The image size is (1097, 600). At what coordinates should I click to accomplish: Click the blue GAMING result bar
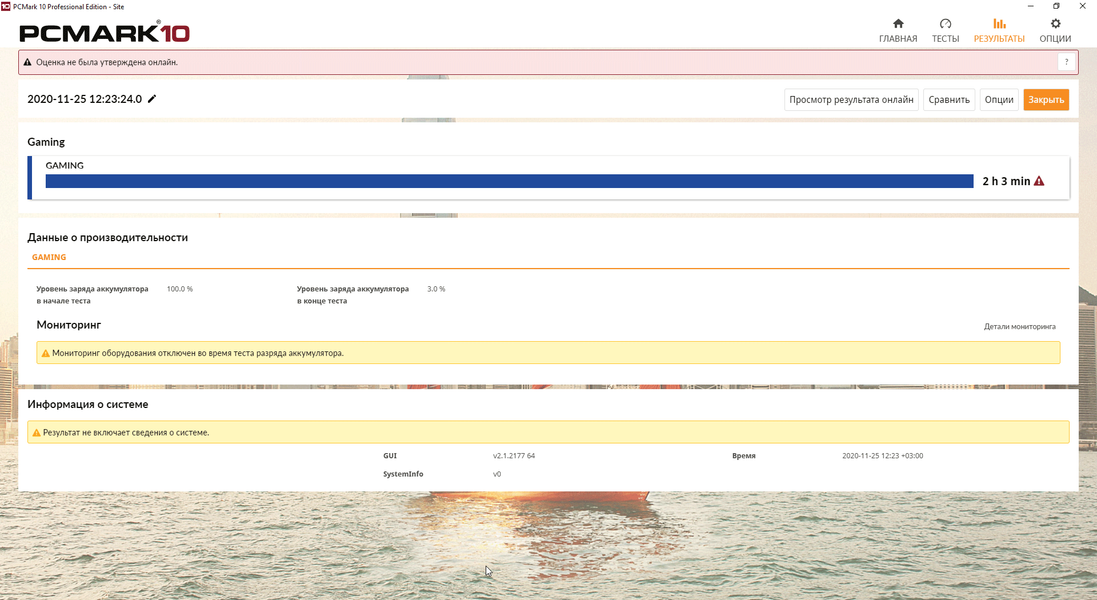coord(509,181)
